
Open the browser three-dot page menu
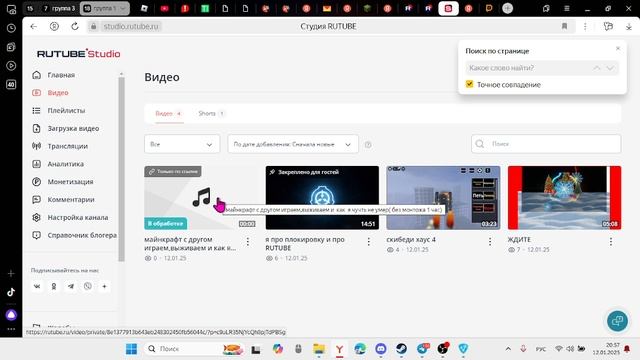[x=585, y=27]
